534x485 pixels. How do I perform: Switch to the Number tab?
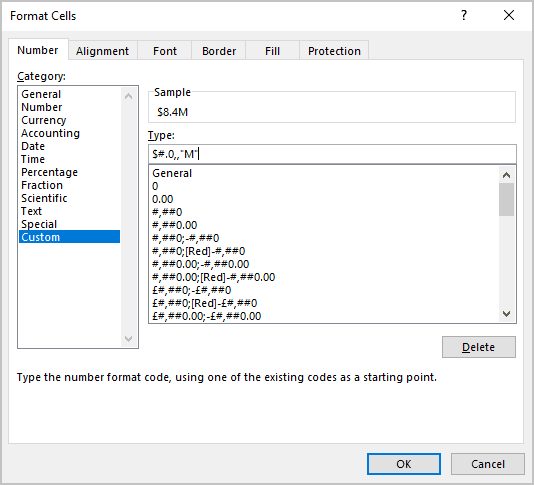coord(38,50)
